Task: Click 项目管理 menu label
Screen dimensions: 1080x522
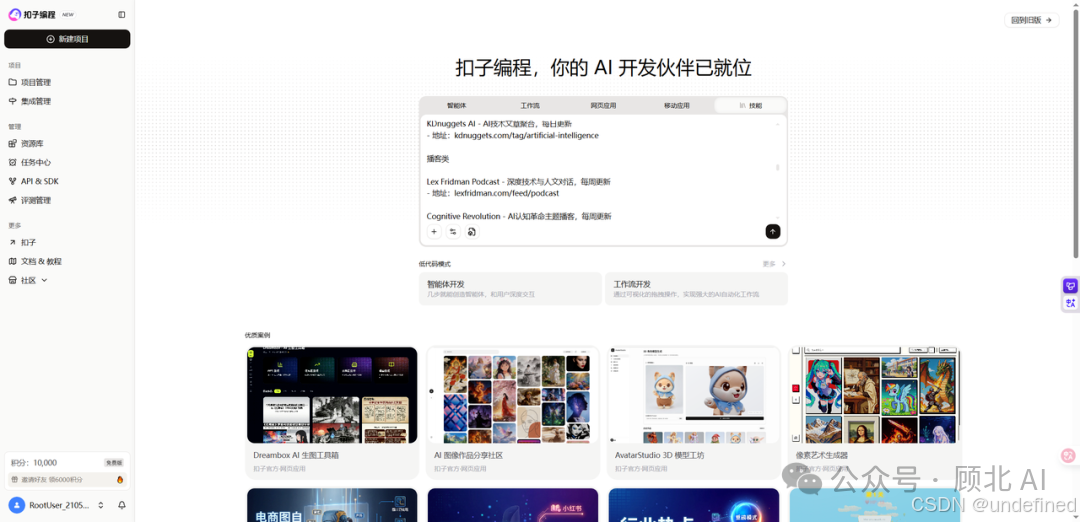Action: coord(36,82)
